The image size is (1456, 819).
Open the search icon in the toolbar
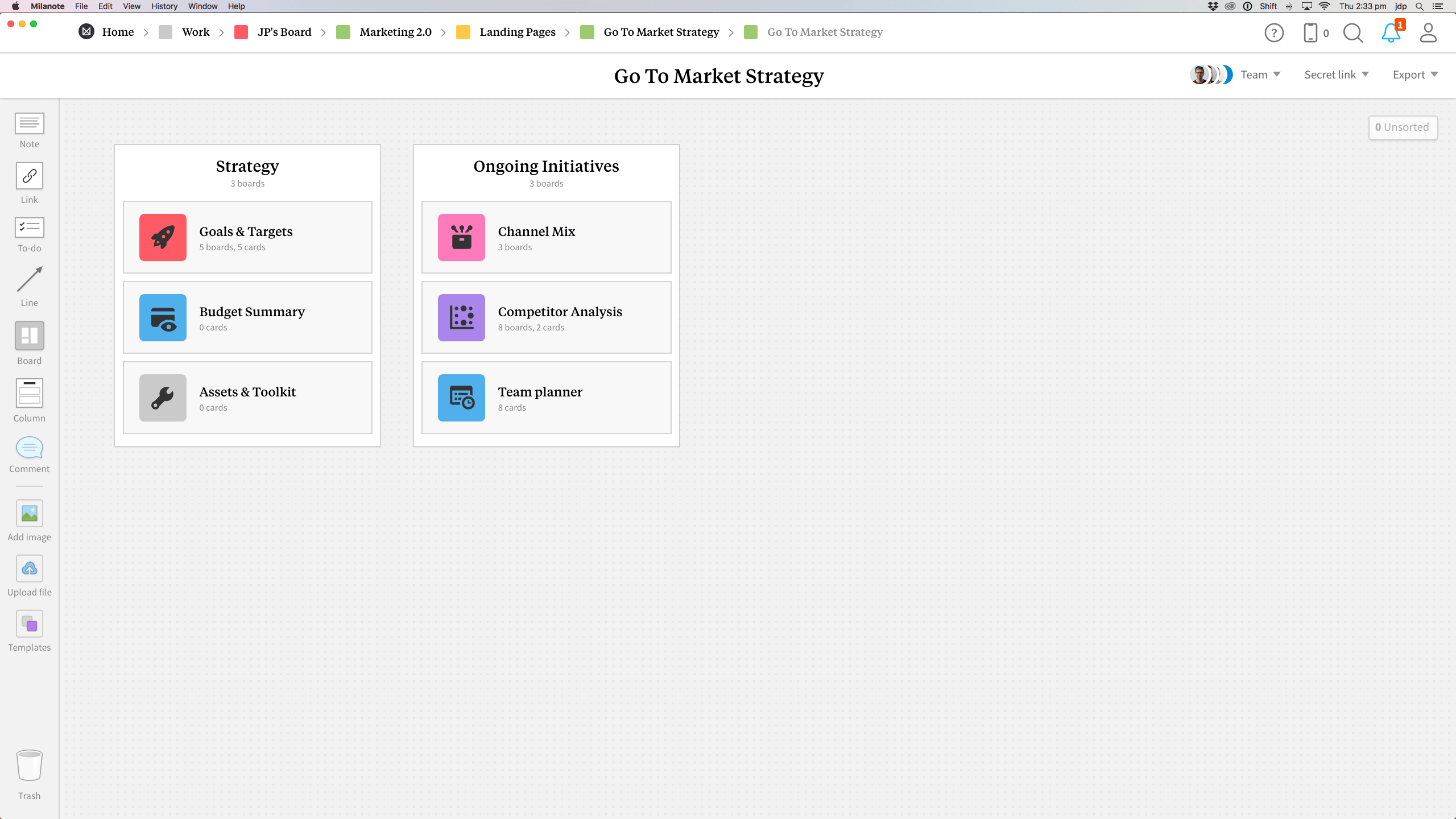coord(1352,32)
